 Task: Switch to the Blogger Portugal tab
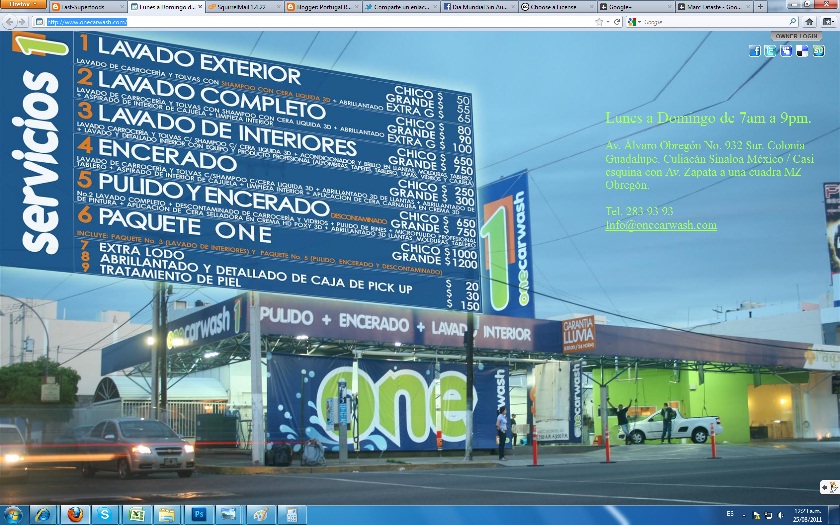click(322, 6)
